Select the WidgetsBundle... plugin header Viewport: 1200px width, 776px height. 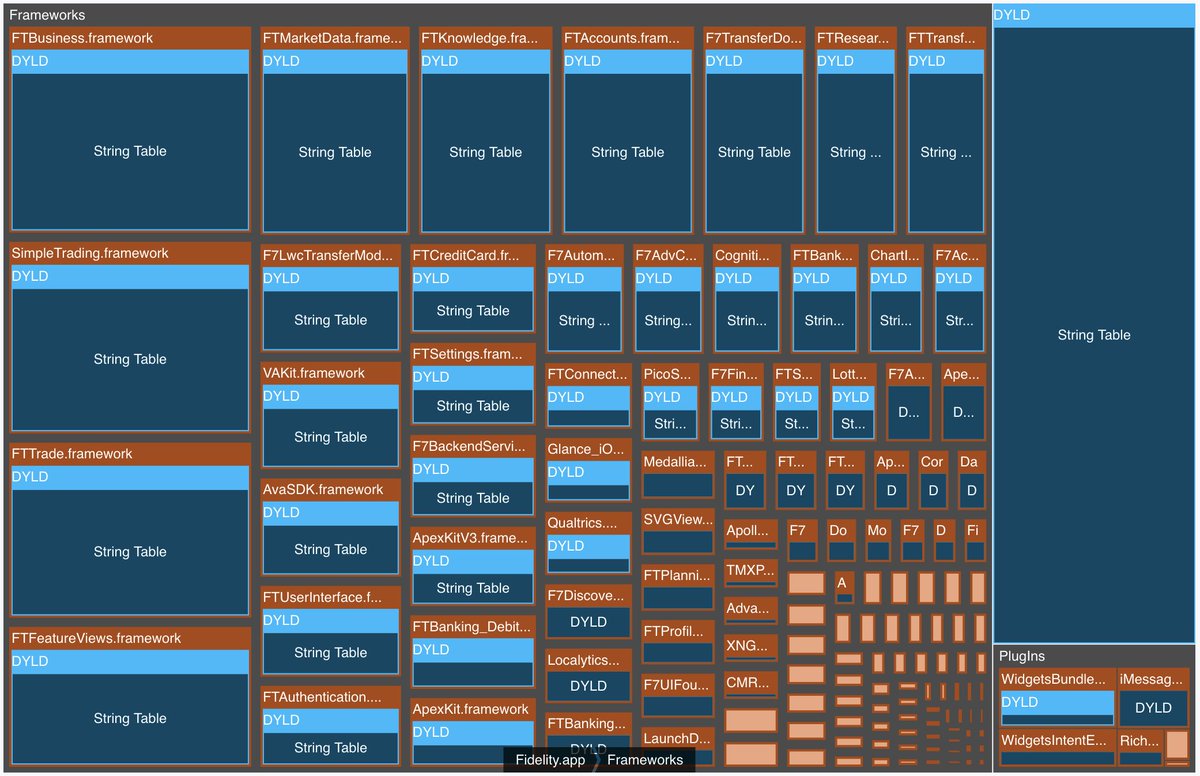[1057, 679]
